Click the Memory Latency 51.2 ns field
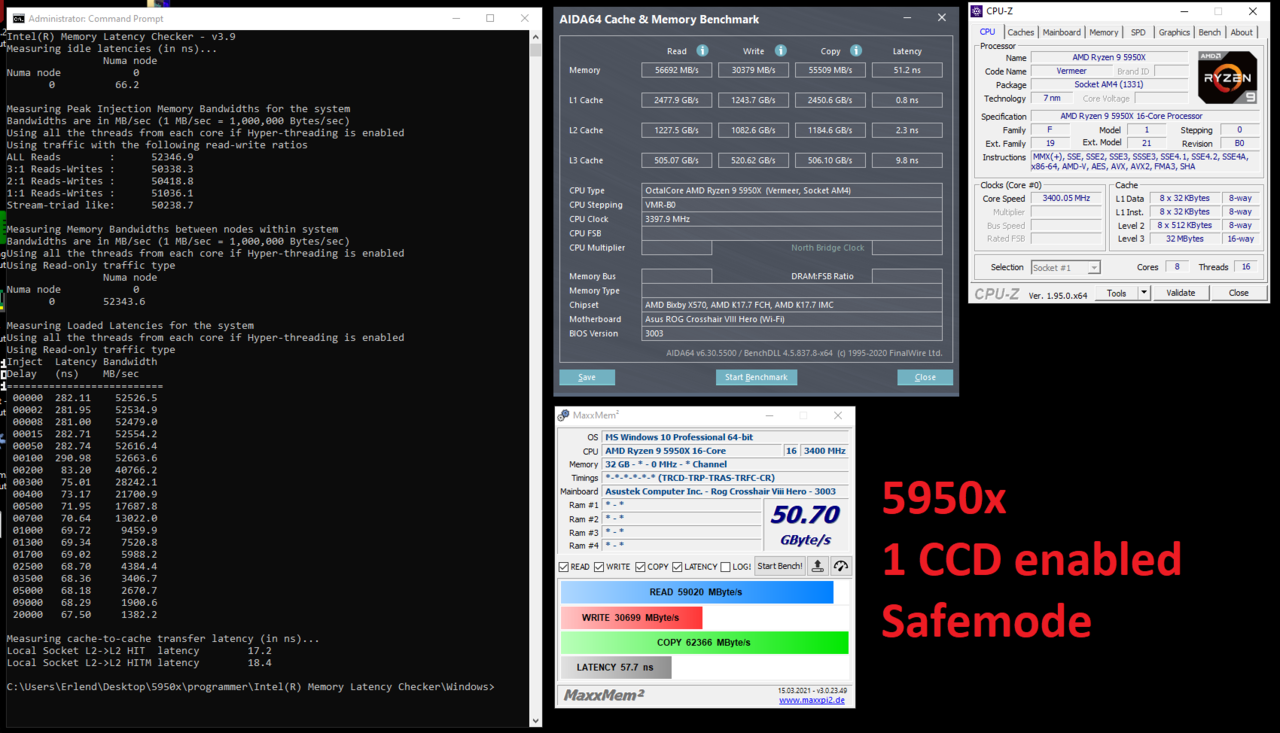The width and height of the screenshot is (1280, 733). pyautogui.click(x=907, y=70)
